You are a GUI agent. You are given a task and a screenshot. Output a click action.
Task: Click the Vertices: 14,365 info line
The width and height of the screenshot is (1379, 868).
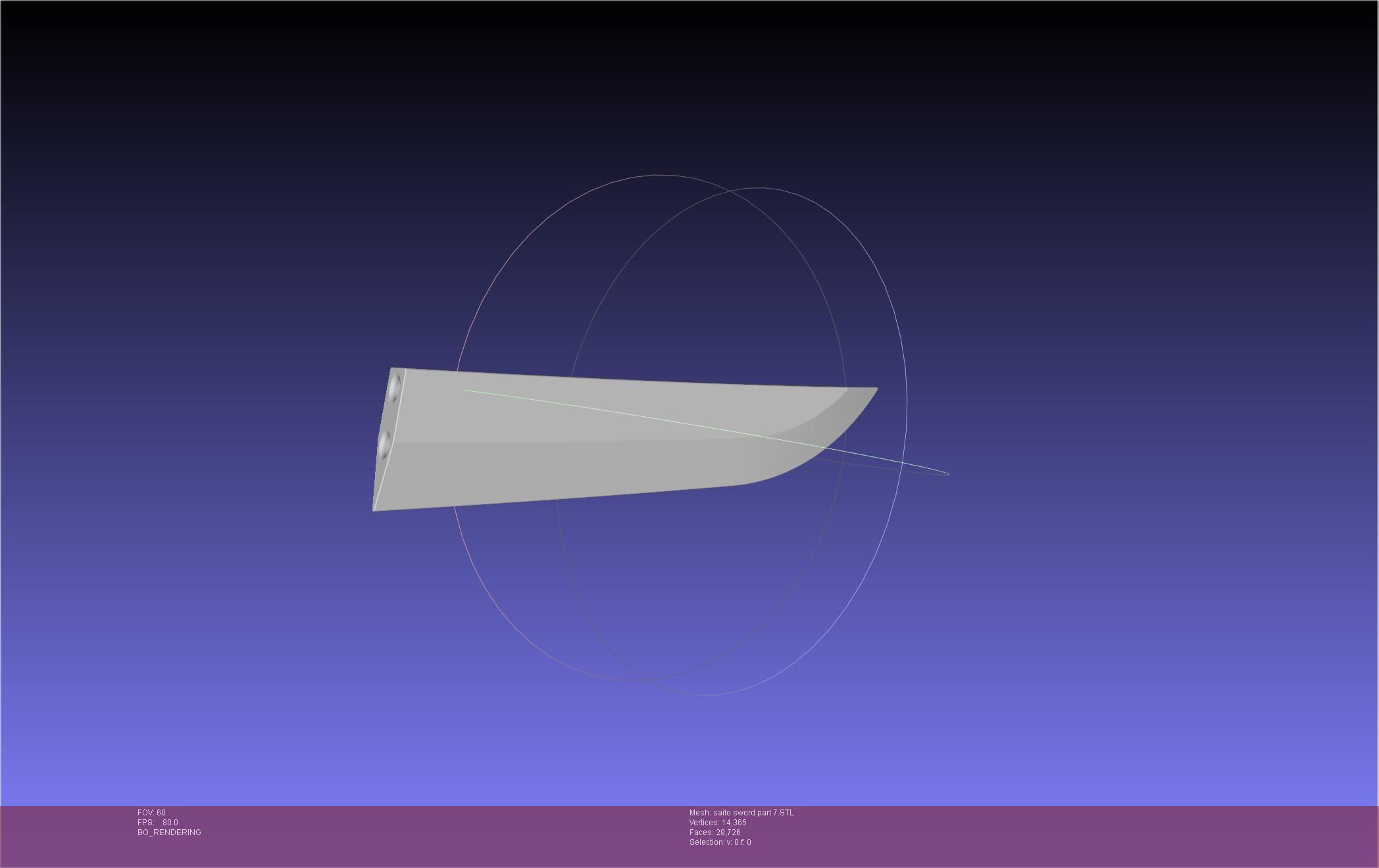coord(718,823)
